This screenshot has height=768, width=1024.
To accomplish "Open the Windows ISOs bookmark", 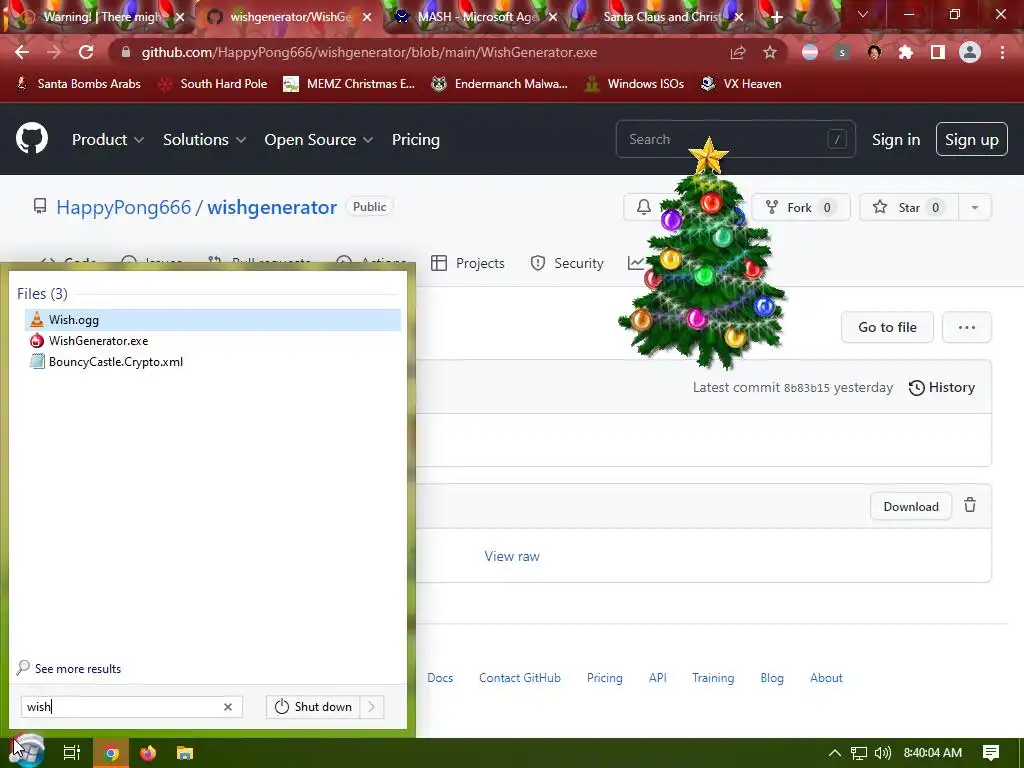I will (x=634, y=84).
